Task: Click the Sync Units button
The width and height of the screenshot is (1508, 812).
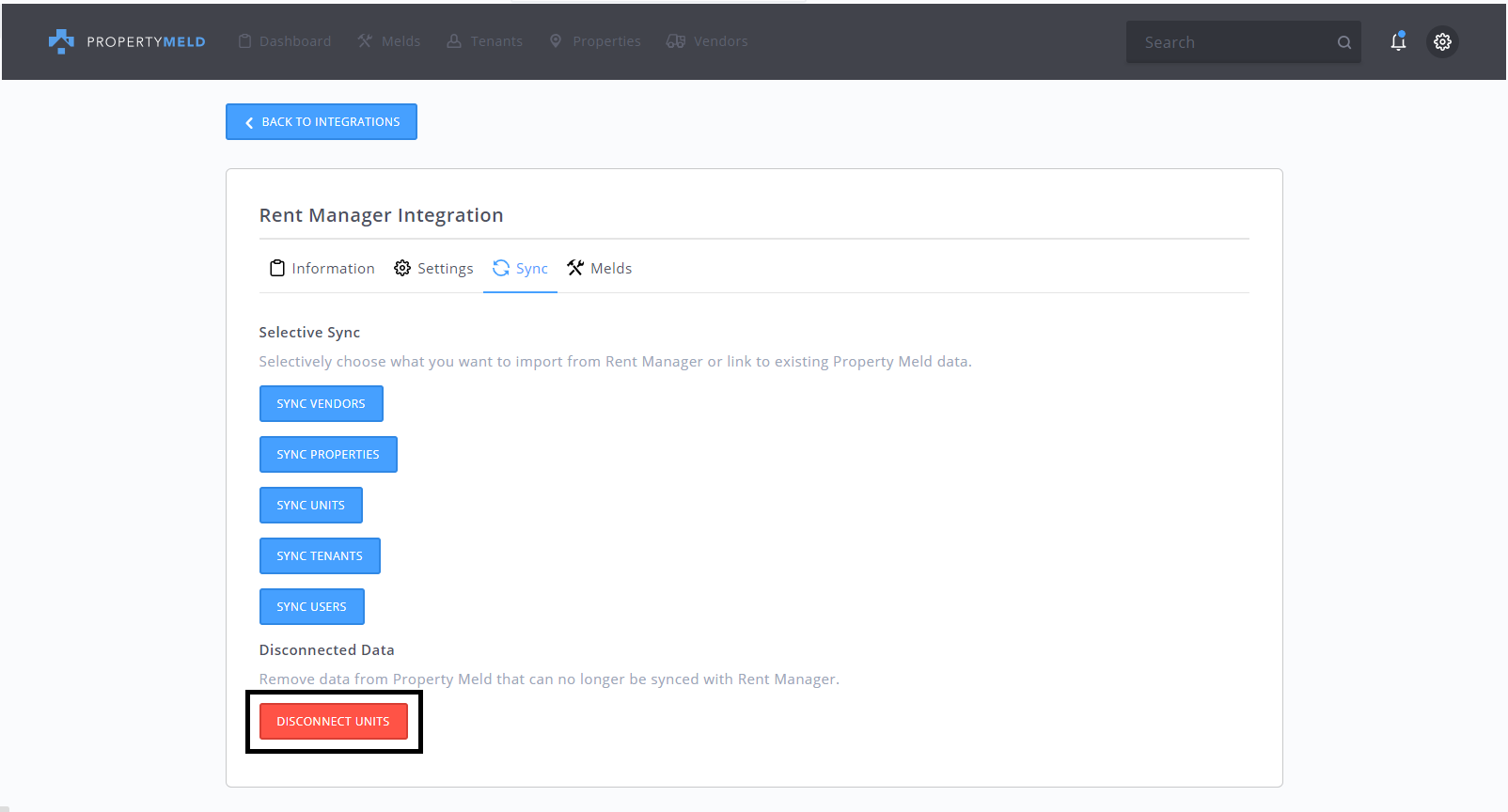Action: click(310, 506)
